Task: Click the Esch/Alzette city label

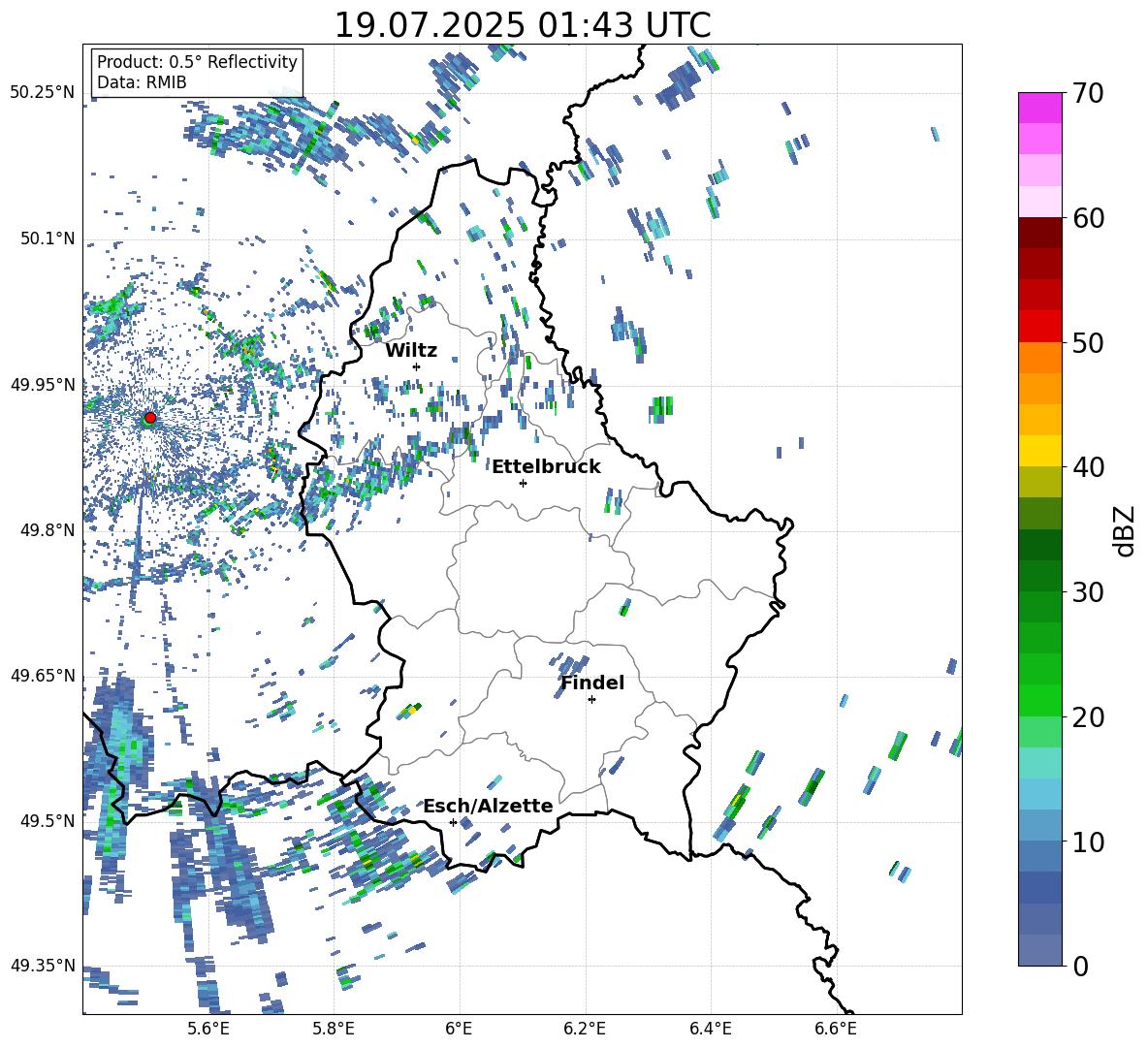Action: point(489,806)
